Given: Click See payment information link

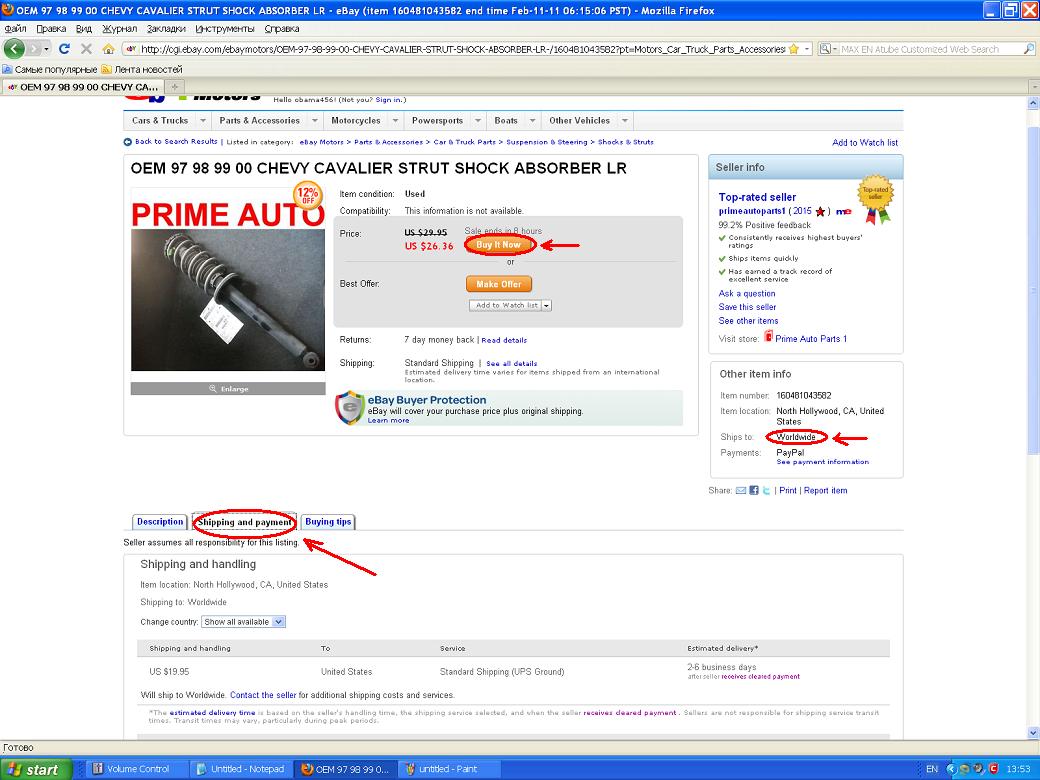Looking at the screenshot, I should 822,462.
